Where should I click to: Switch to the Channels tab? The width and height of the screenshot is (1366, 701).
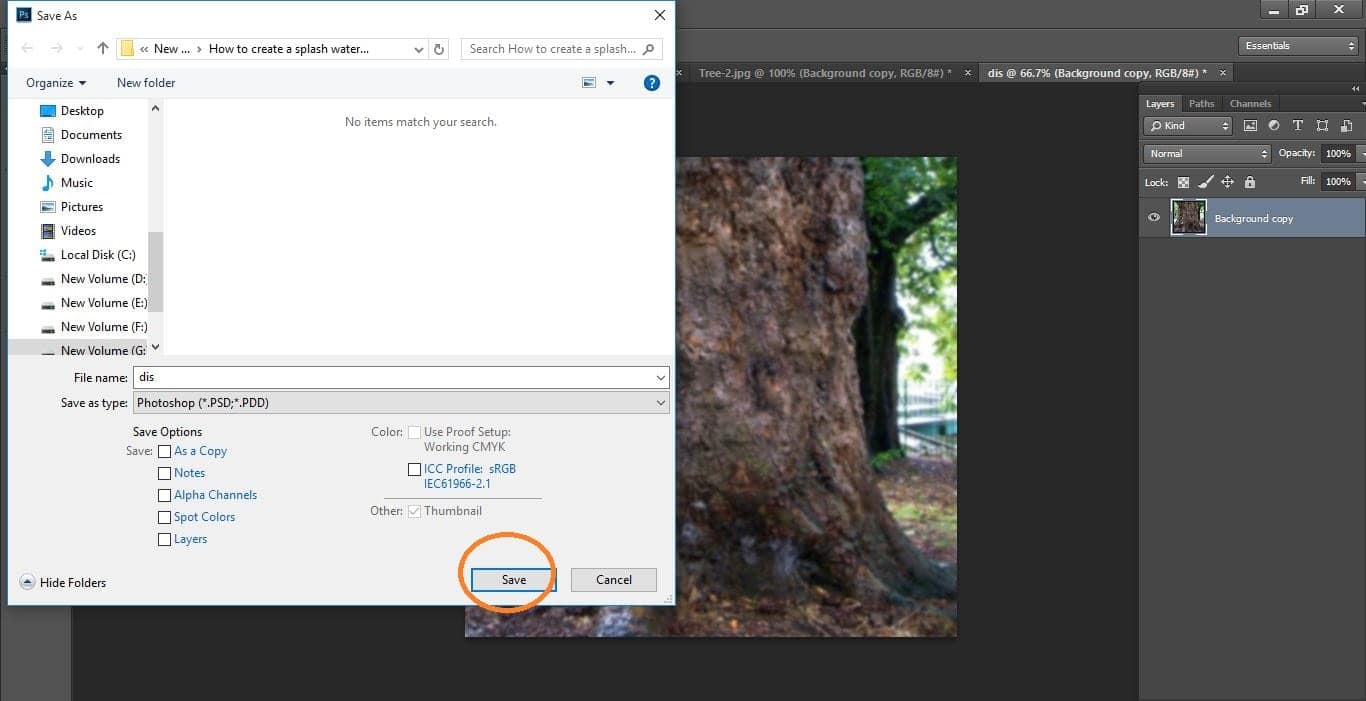1250,103
